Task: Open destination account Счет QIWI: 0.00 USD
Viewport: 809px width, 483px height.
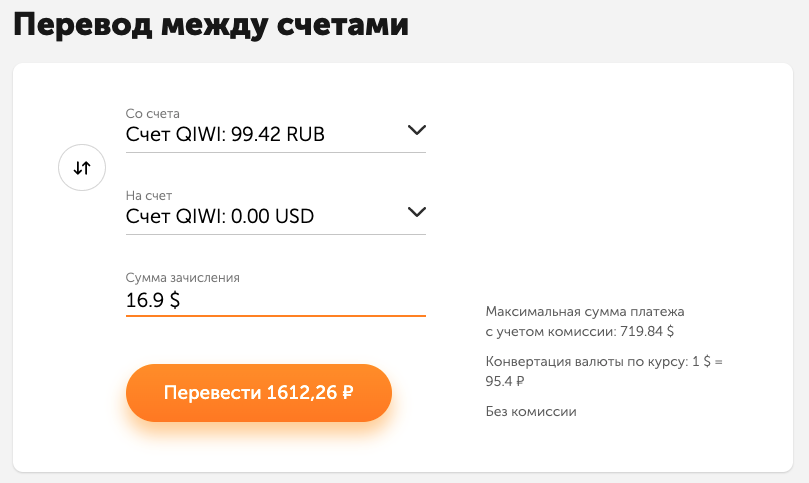Action: pyautogui.click(x=276, y=216)
